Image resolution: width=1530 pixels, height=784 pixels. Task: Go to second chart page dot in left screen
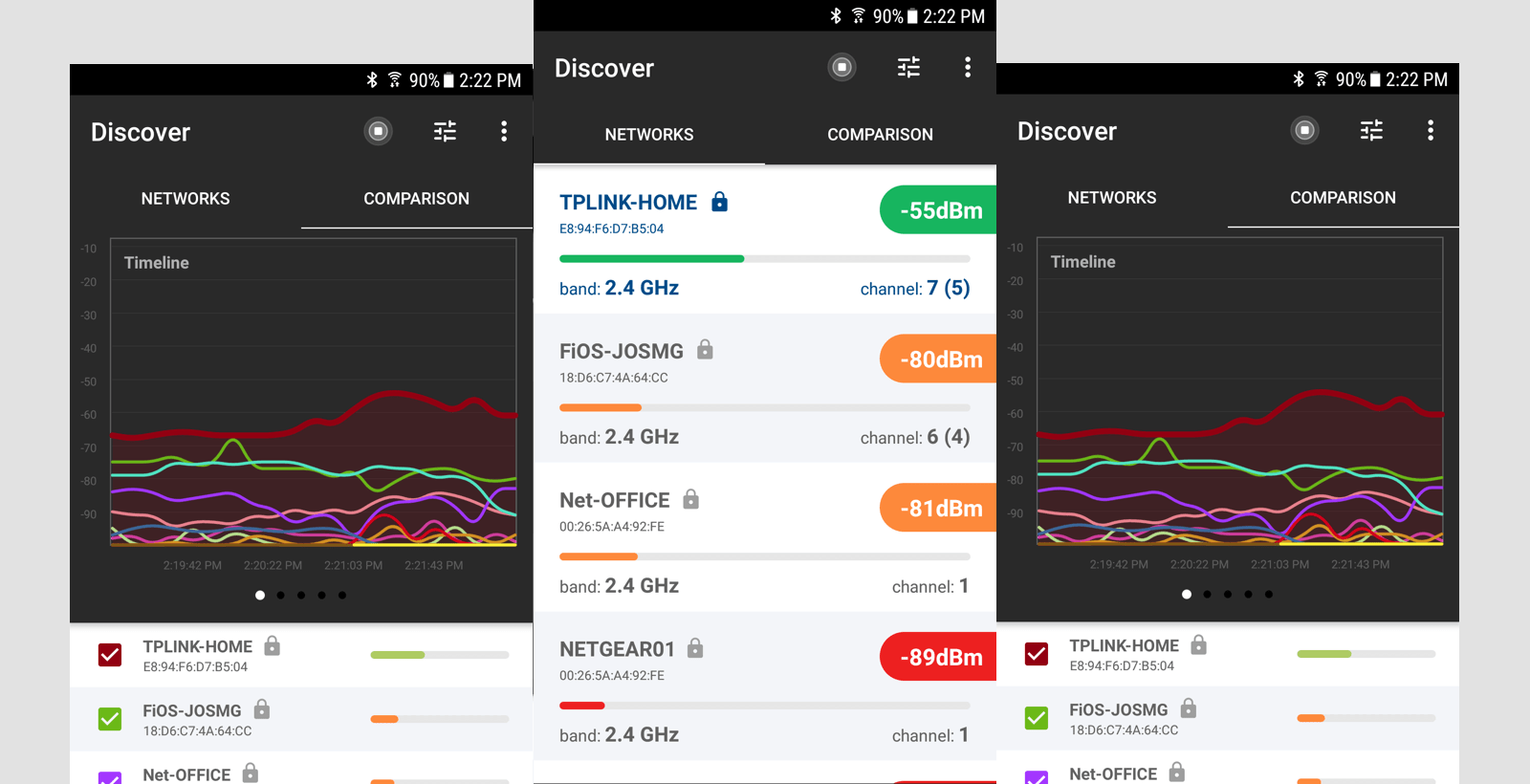click(280, 596)
